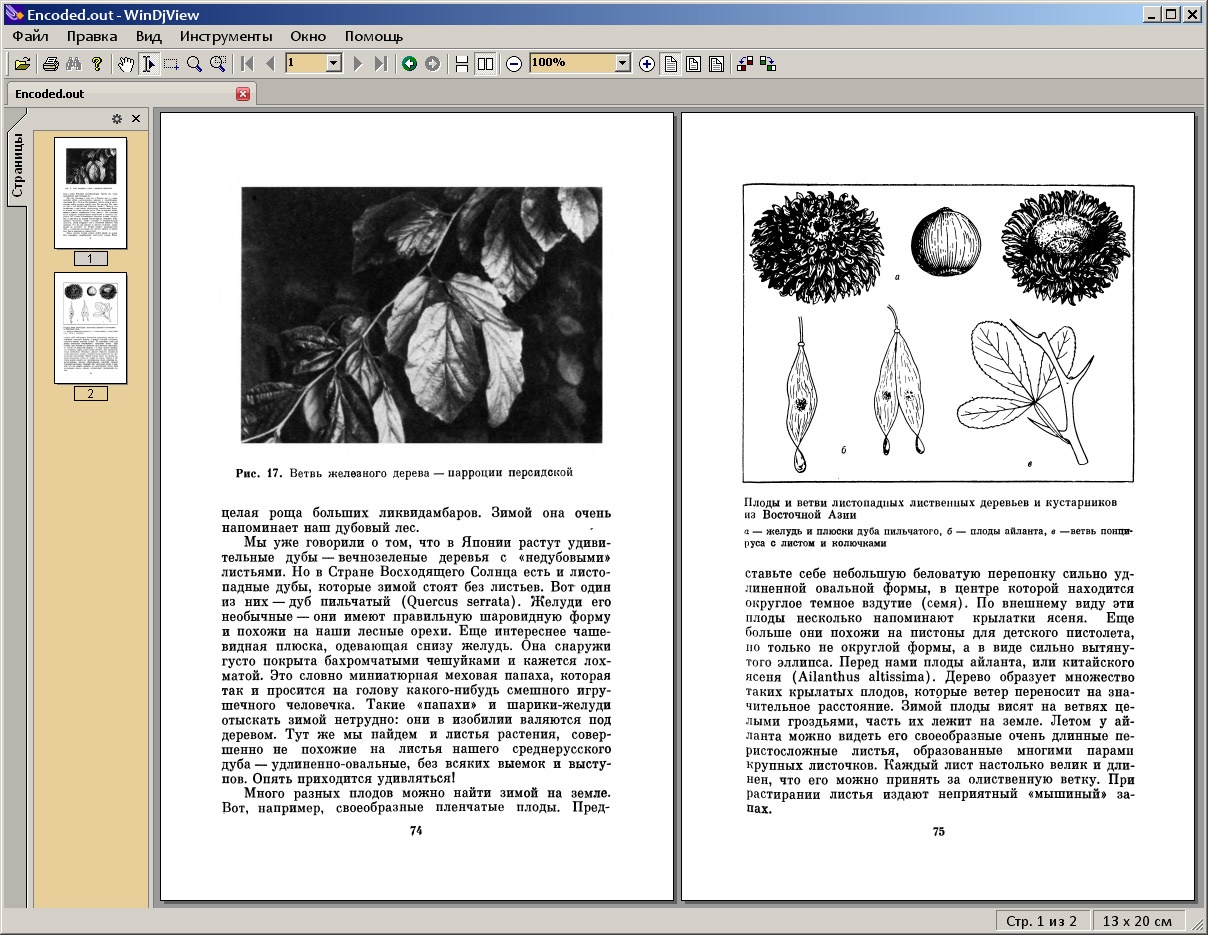The width and height of the screenshot is (1208, 935).
Task: Select the Encoded.out document tab
Action: coord(130,94)
